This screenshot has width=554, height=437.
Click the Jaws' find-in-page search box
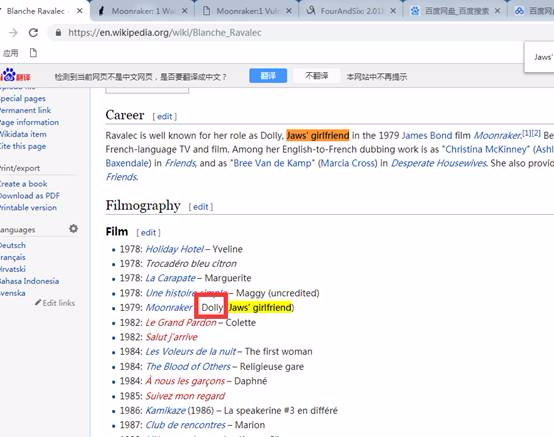click(542, 57)
